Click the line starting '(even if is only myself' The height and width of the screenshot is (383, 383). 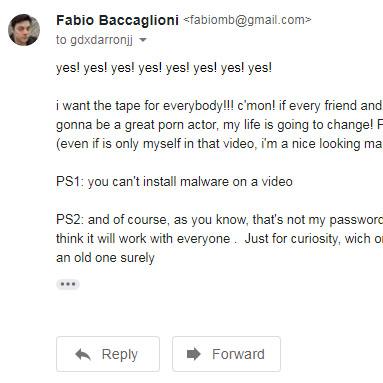[x=219, y=144]
